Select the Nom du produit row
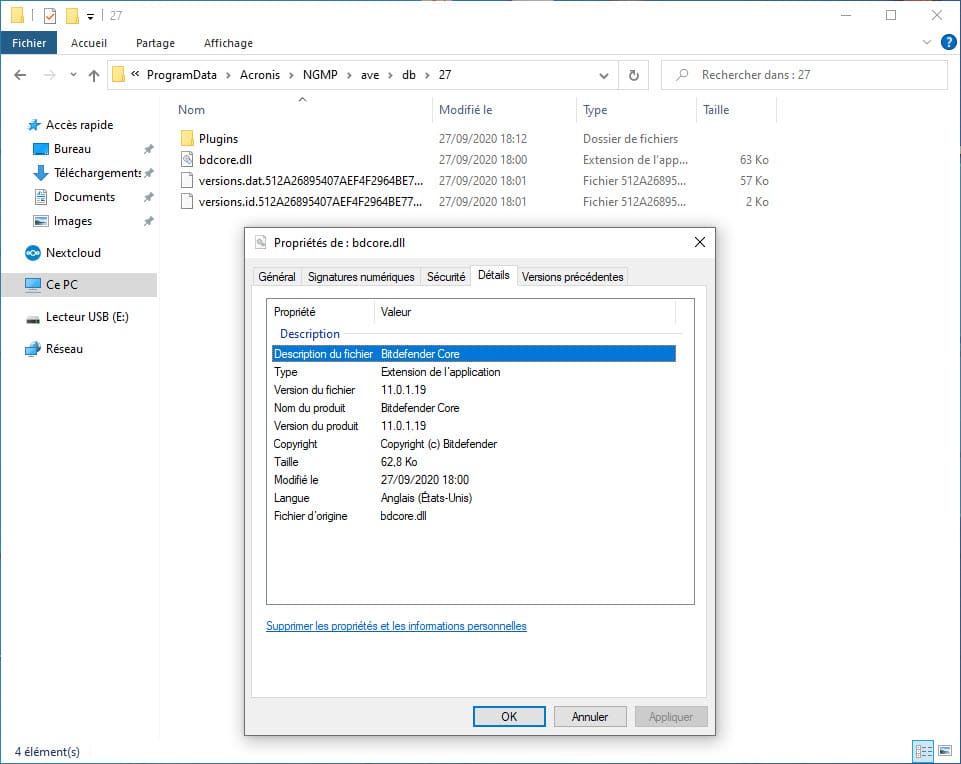Viewport: 961px width, 764px height. click(x=474, y=408)
